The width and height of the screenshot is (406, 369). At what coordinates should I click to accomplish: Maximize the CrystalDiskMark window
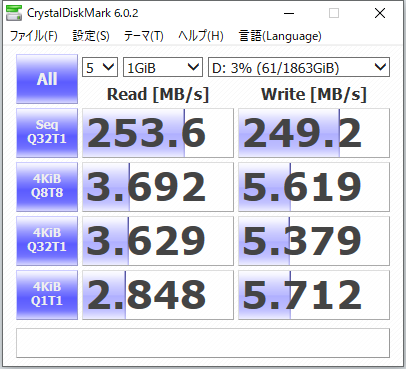pyautogui.click(x=334, y=13)
